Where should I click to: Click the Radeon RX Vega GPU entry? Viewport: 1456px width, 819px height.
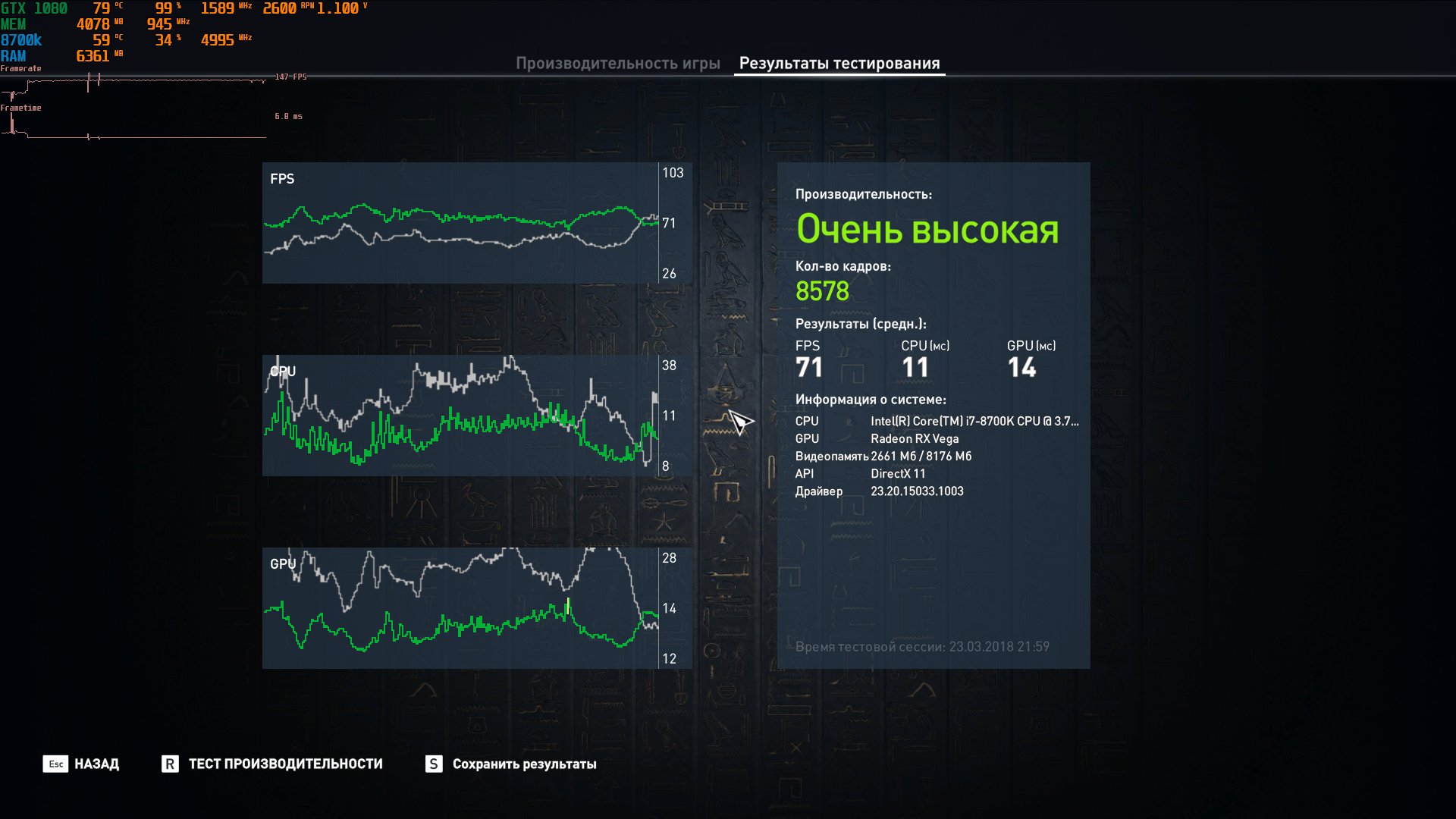coord(915,438)
